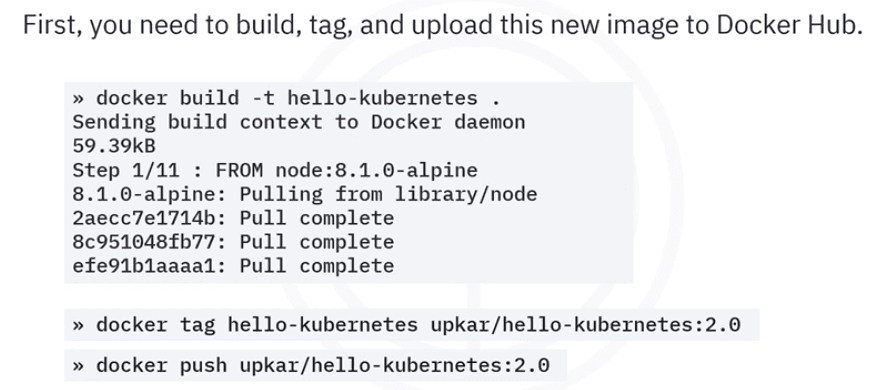884x390 pixels.
Task: Click the word 'First' in the heading
Action: 49,26
